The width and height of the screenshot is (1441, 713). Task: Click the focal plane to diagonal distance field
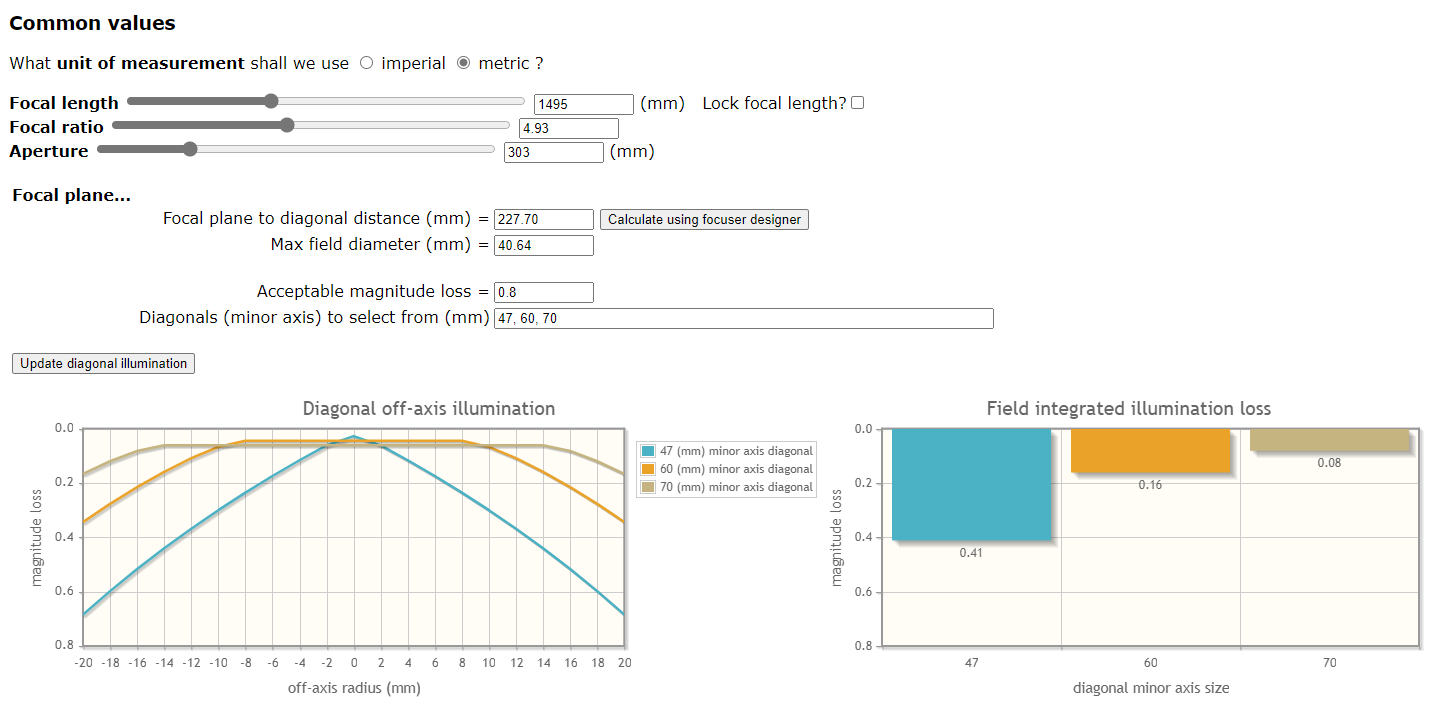coord(543,219)
